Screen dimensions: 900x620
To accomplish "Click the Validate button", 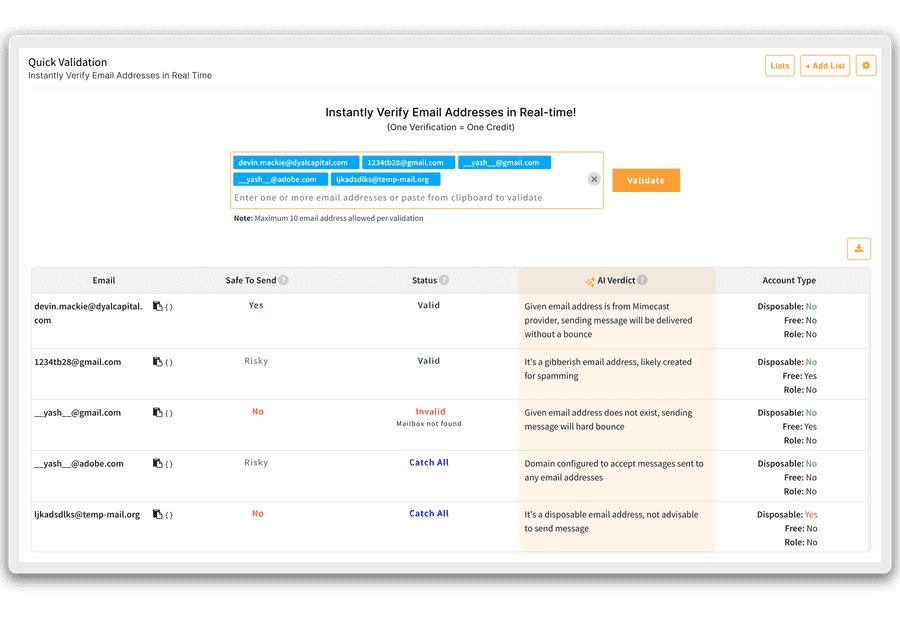I will tap(645, 180).
